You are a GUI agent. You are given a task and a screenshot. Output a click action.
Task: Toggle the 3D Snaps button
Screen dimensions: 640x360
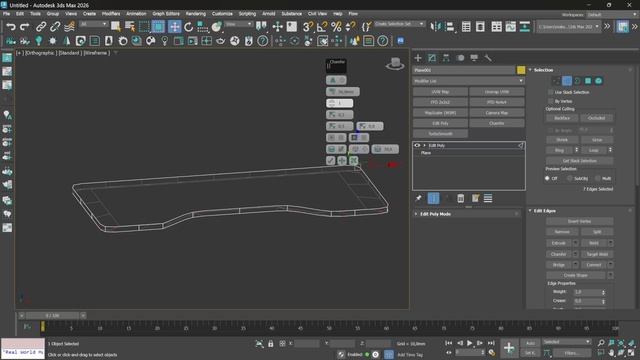(x=308, y=27)
